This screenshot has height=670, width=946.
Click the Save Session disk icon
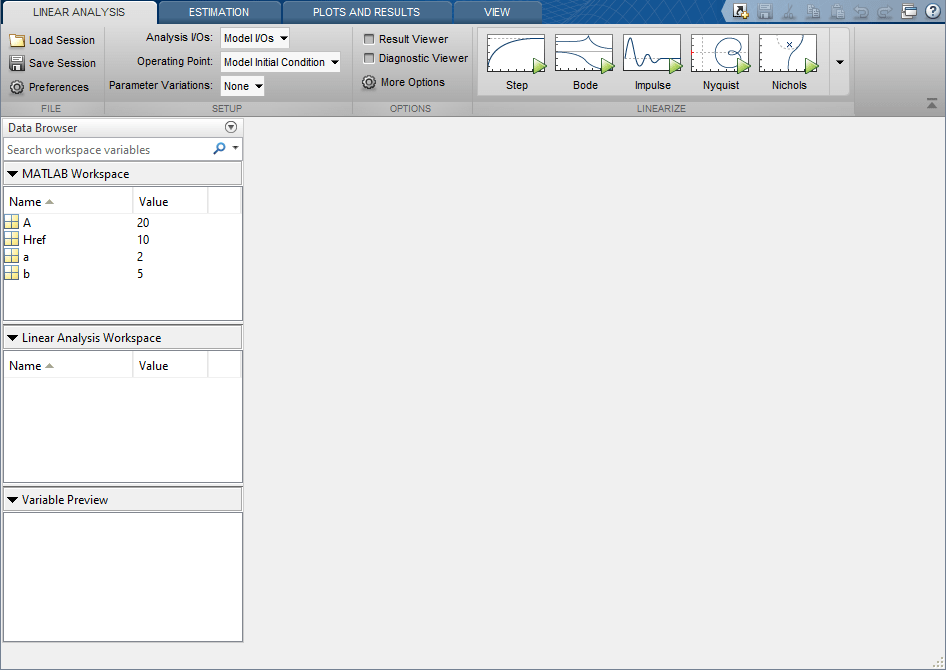click(17, 63)
